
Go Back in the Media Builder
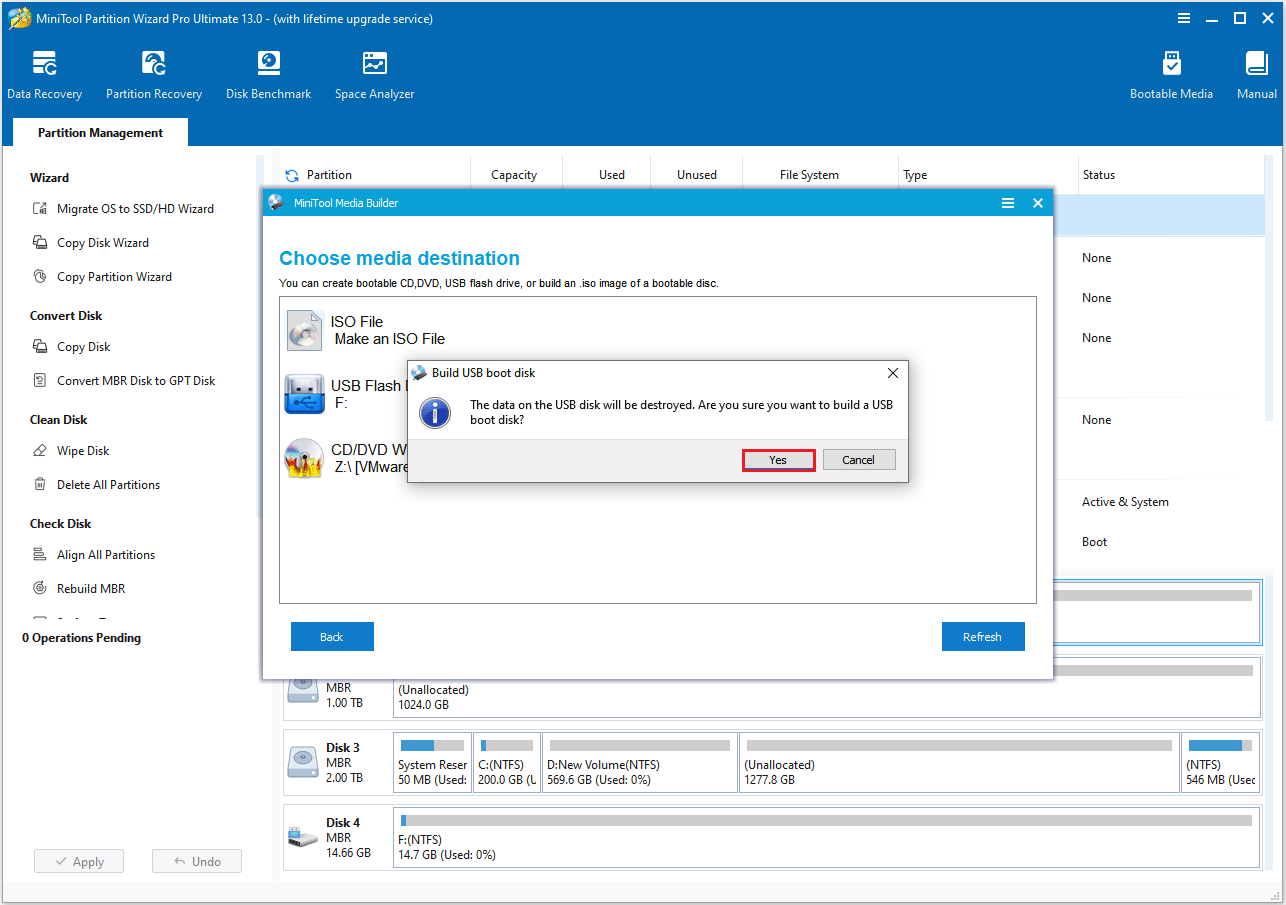pos(332,636)
